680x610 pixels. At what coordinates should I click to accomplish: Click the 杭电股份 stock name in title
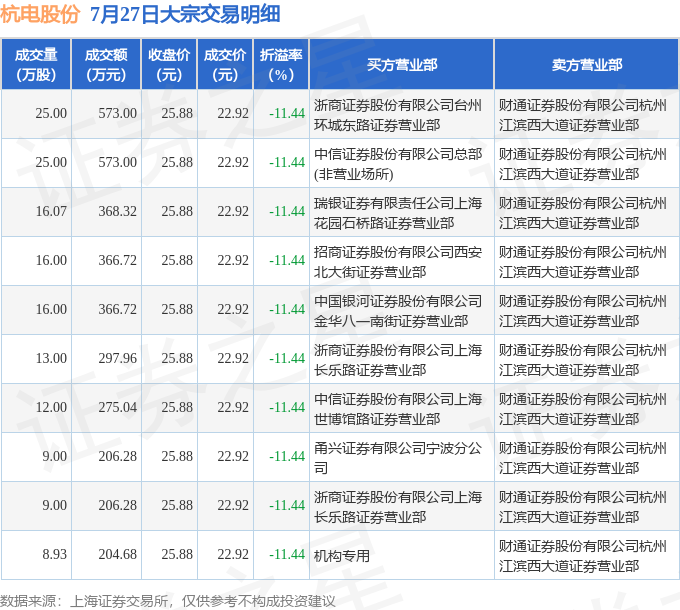tap(40, 14)
